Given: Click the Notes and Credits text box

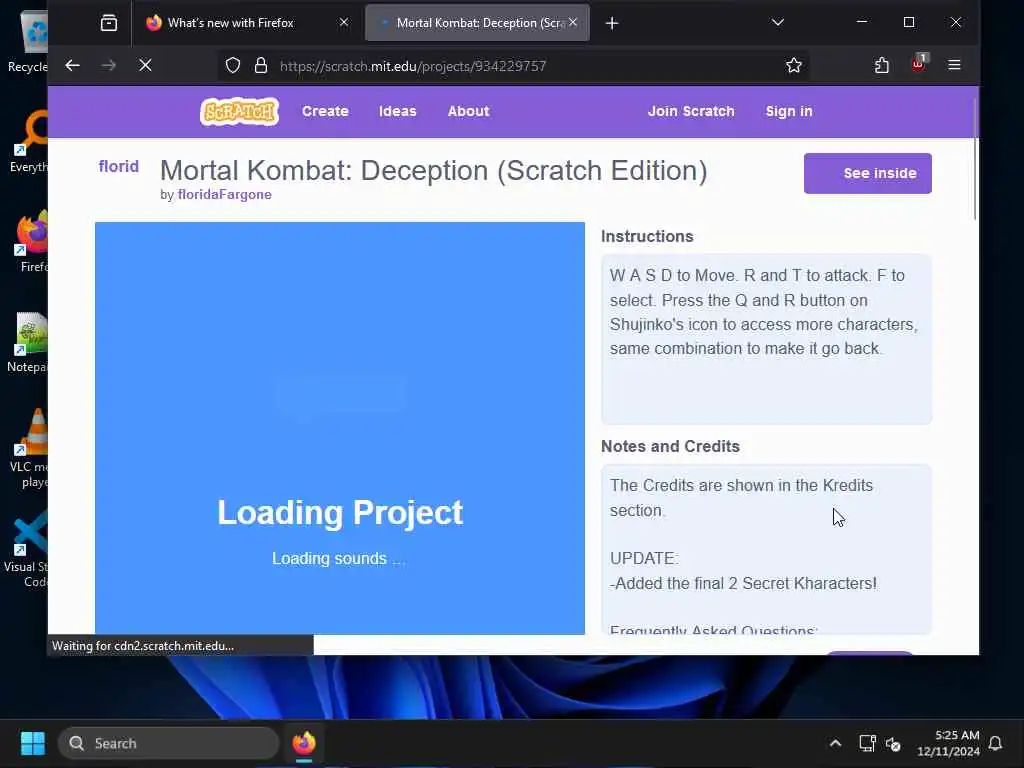Looking at the screenshot, I should (x=766, y=549).
